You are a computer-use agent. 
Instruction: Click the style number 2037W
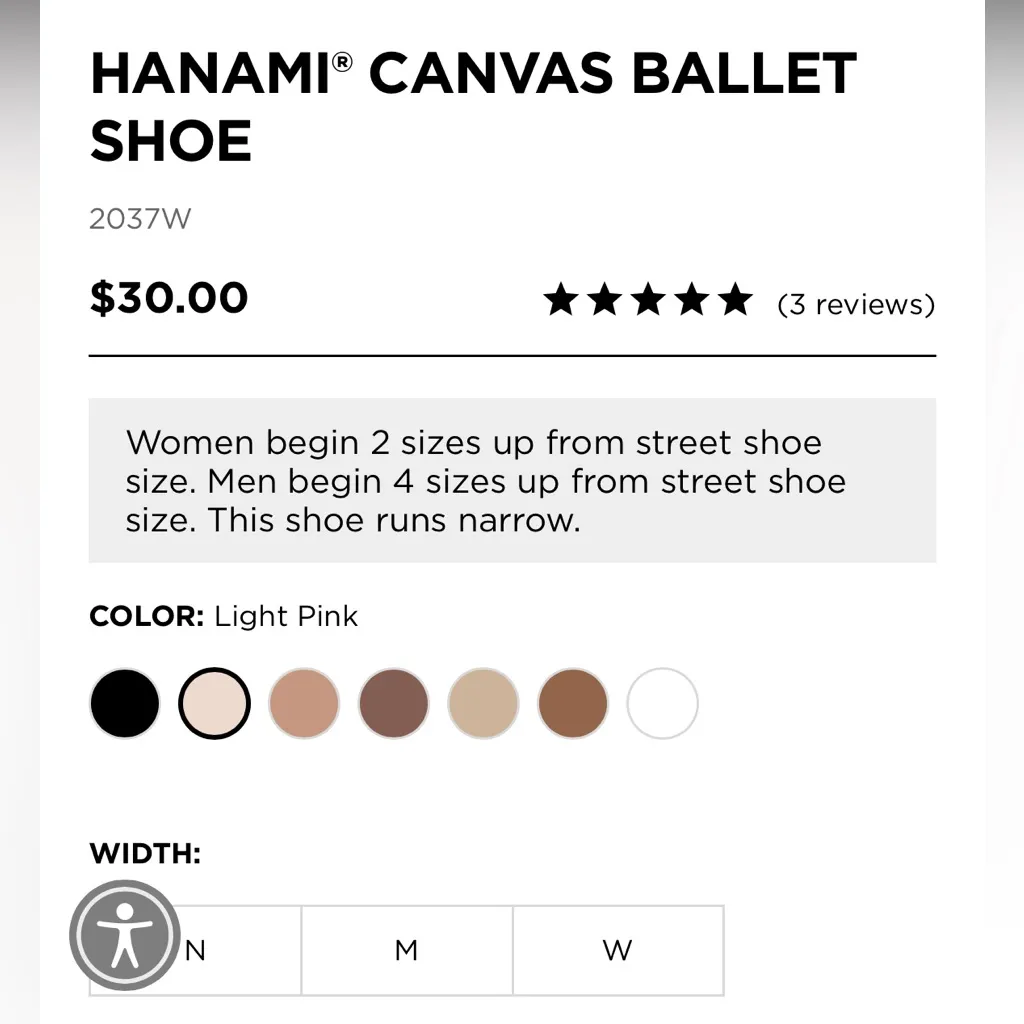pos(139,218)
